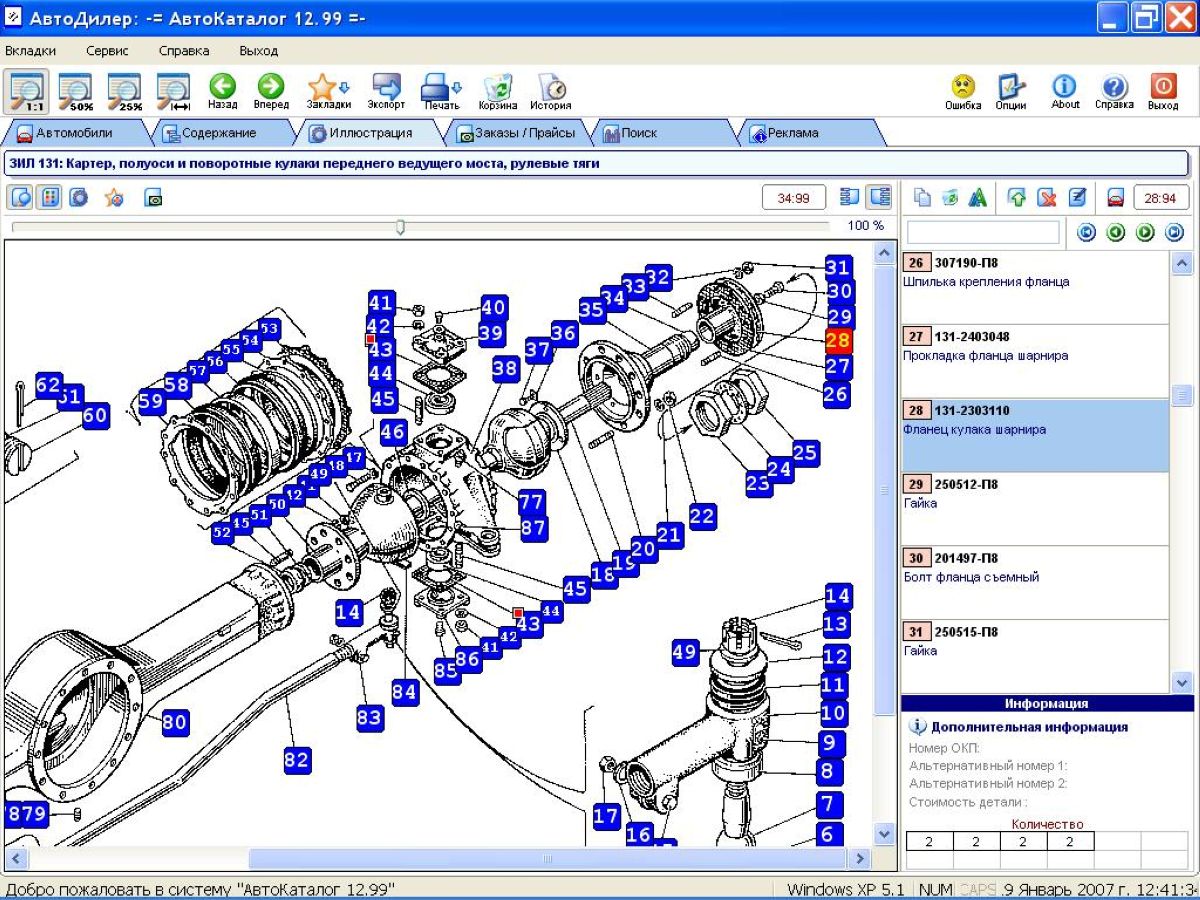
Task: Select the 25% zoom tool
Action: point(125,91)
